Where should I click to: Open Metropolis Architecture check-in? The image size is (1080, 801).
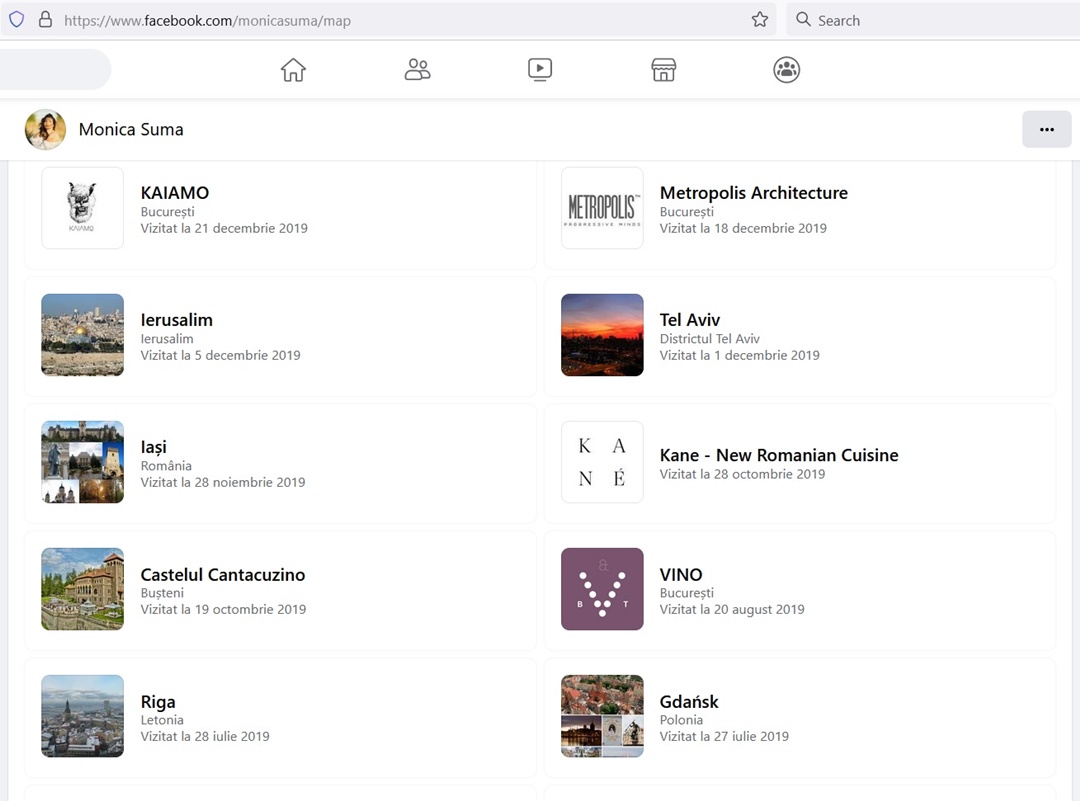coord(753,193)
